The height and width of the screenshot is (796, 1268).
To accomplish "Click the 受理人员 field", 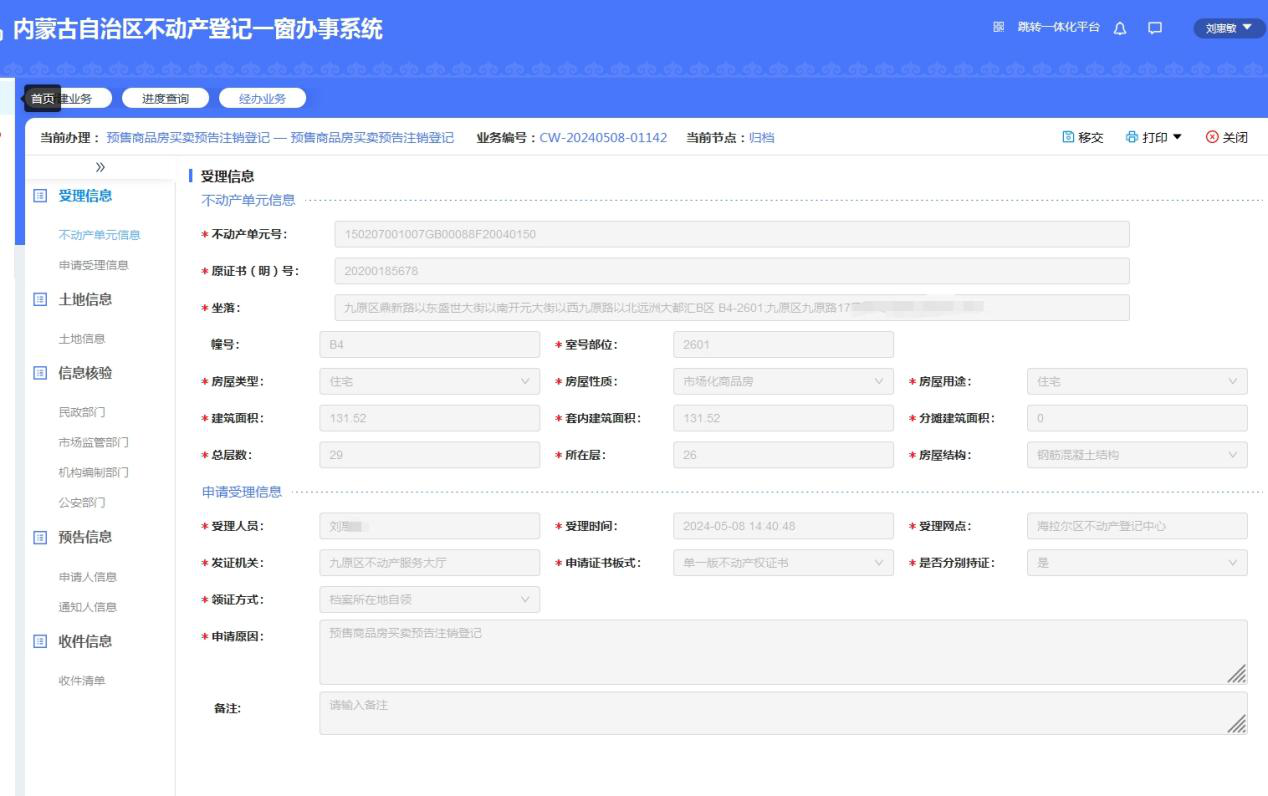I will (x=429, y=526).
